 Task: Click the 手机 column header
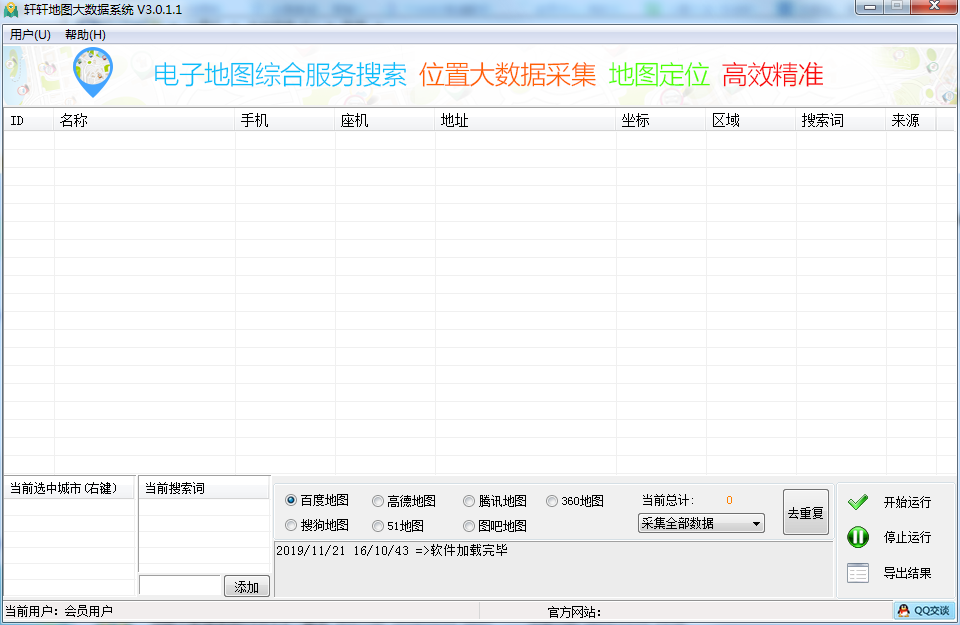(285, 121)
